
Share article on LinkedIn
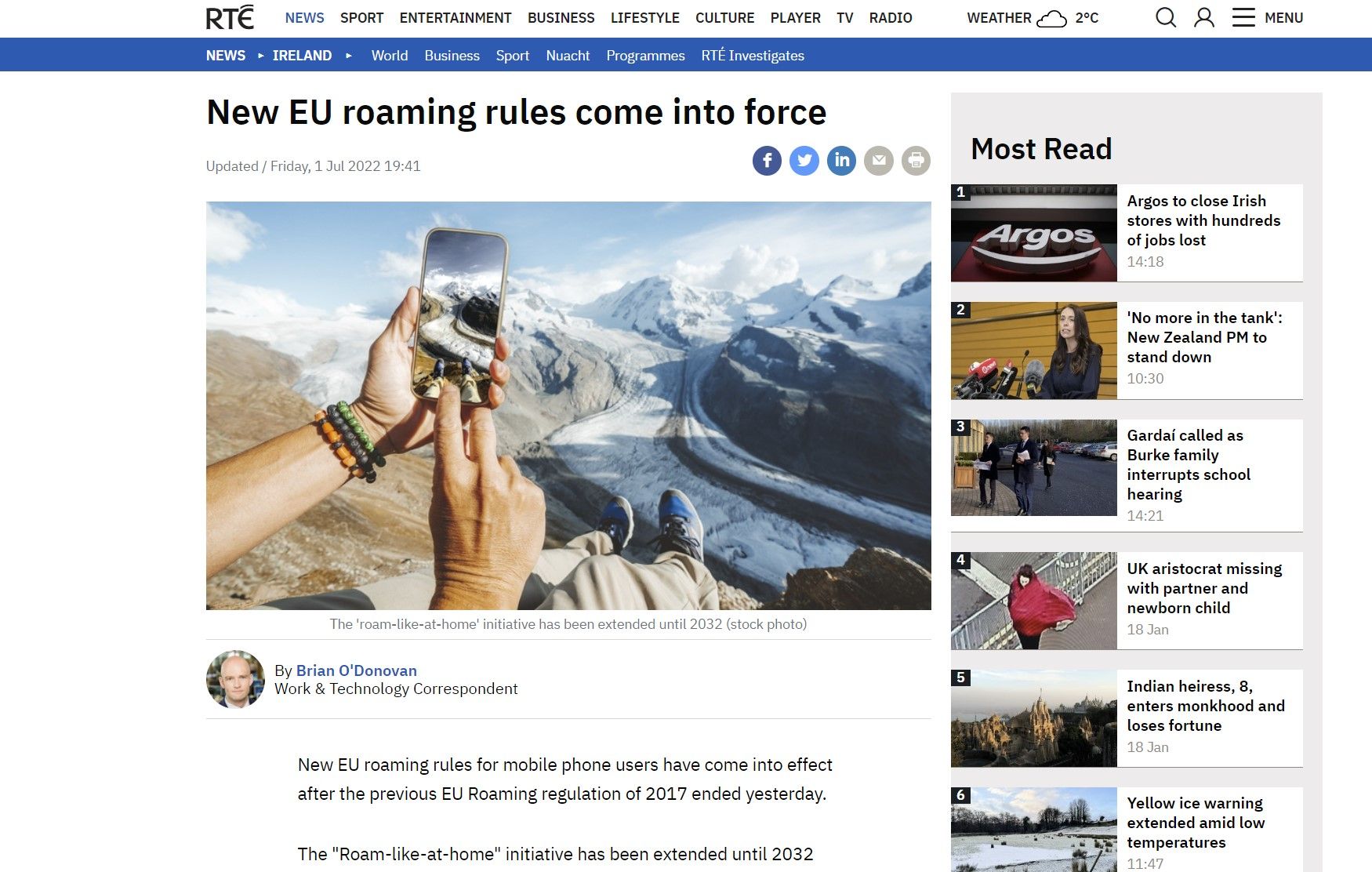coord(841,161)
